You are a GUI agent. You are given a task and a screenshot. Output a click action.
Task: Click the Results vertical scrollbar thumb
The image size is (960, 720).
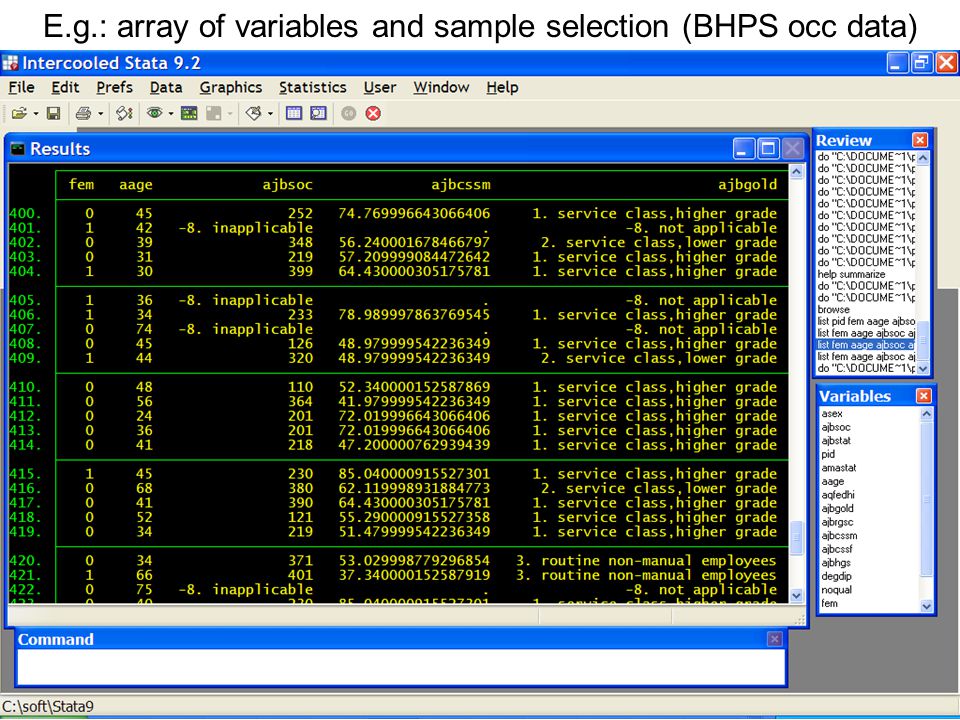pos(796,539)
